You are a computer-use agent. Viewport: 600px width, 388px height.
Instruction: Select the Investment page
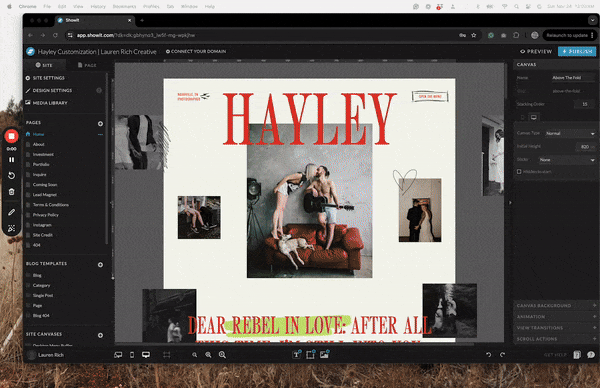pos(43,155)
